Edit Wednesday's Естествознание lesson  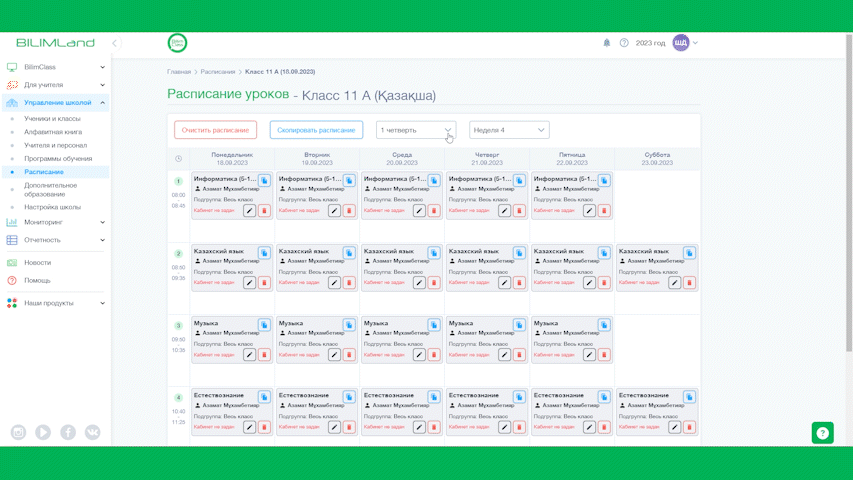pos(419,427)
